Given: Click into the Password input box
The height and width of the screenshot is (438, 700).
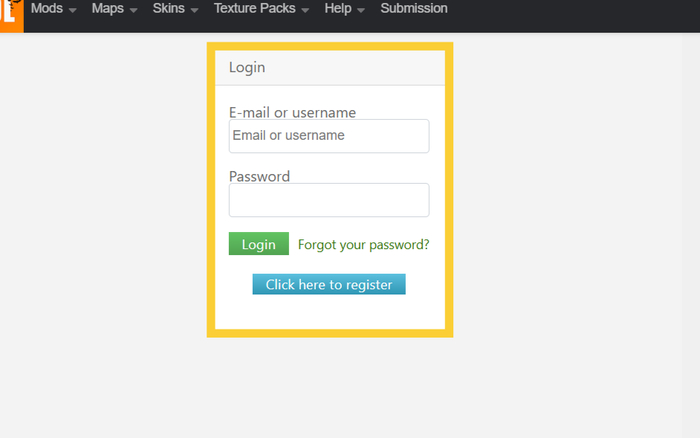Looking at the screenshot, I should [329, 200].
